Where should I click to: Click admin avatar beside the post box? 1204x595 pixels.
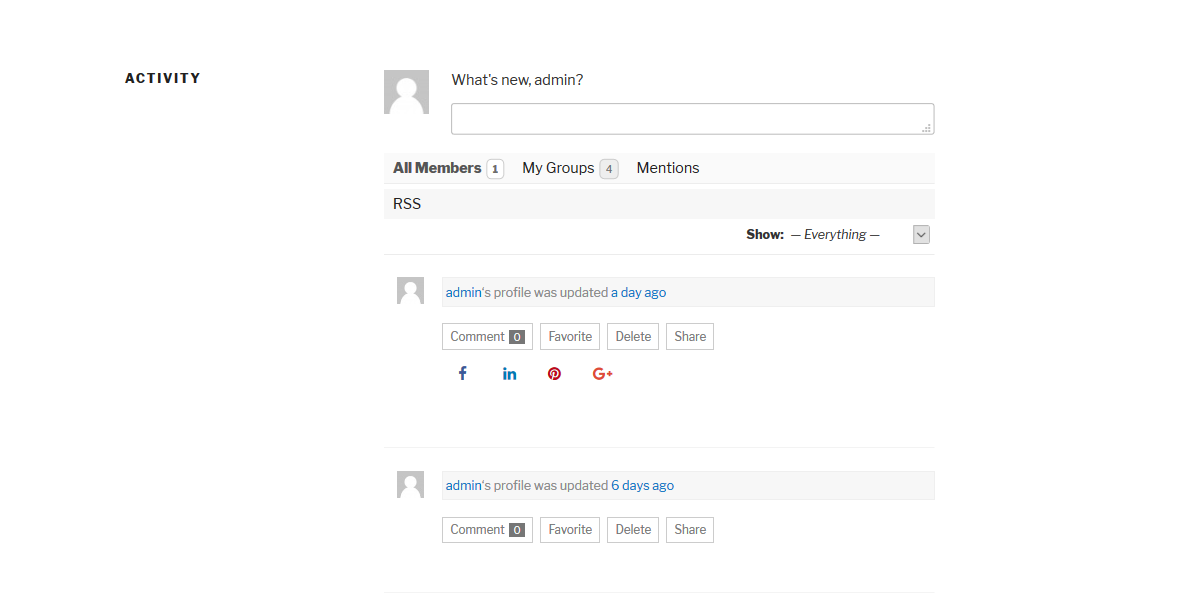pyautogui.click(x=406, y=92)
